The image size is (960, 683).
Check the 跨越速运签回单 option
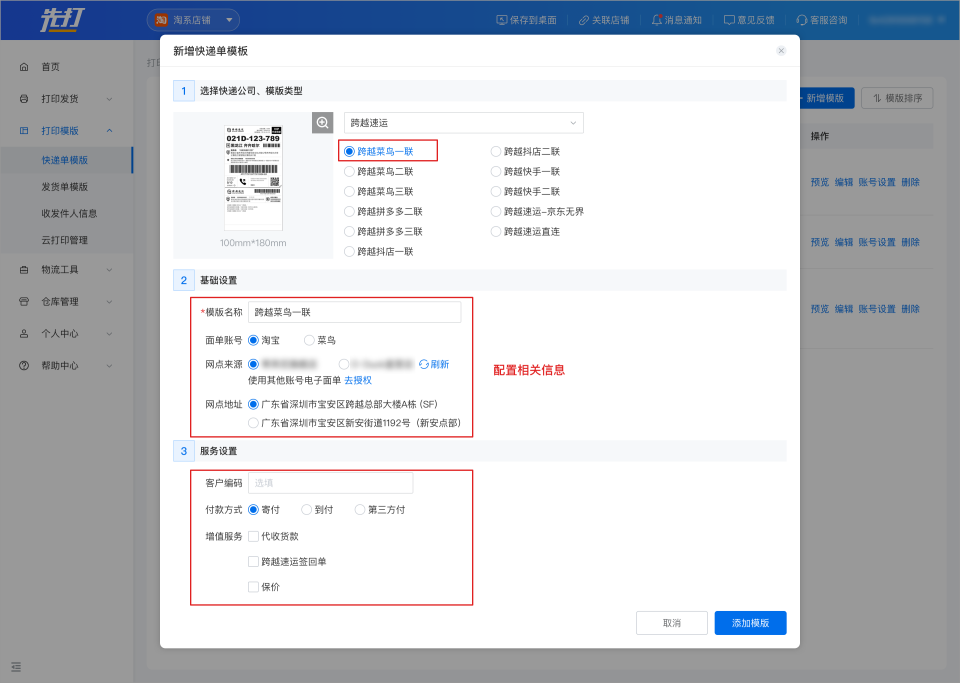253,562
